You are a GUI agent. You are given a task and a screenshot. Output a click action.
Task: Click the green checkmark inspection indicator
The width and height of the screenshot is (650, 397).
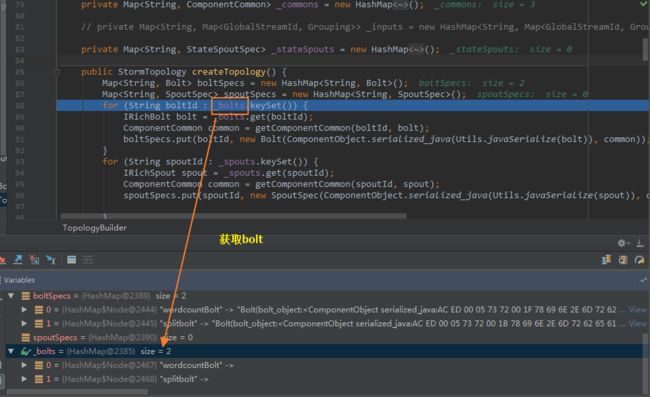[x=643, y=4]
